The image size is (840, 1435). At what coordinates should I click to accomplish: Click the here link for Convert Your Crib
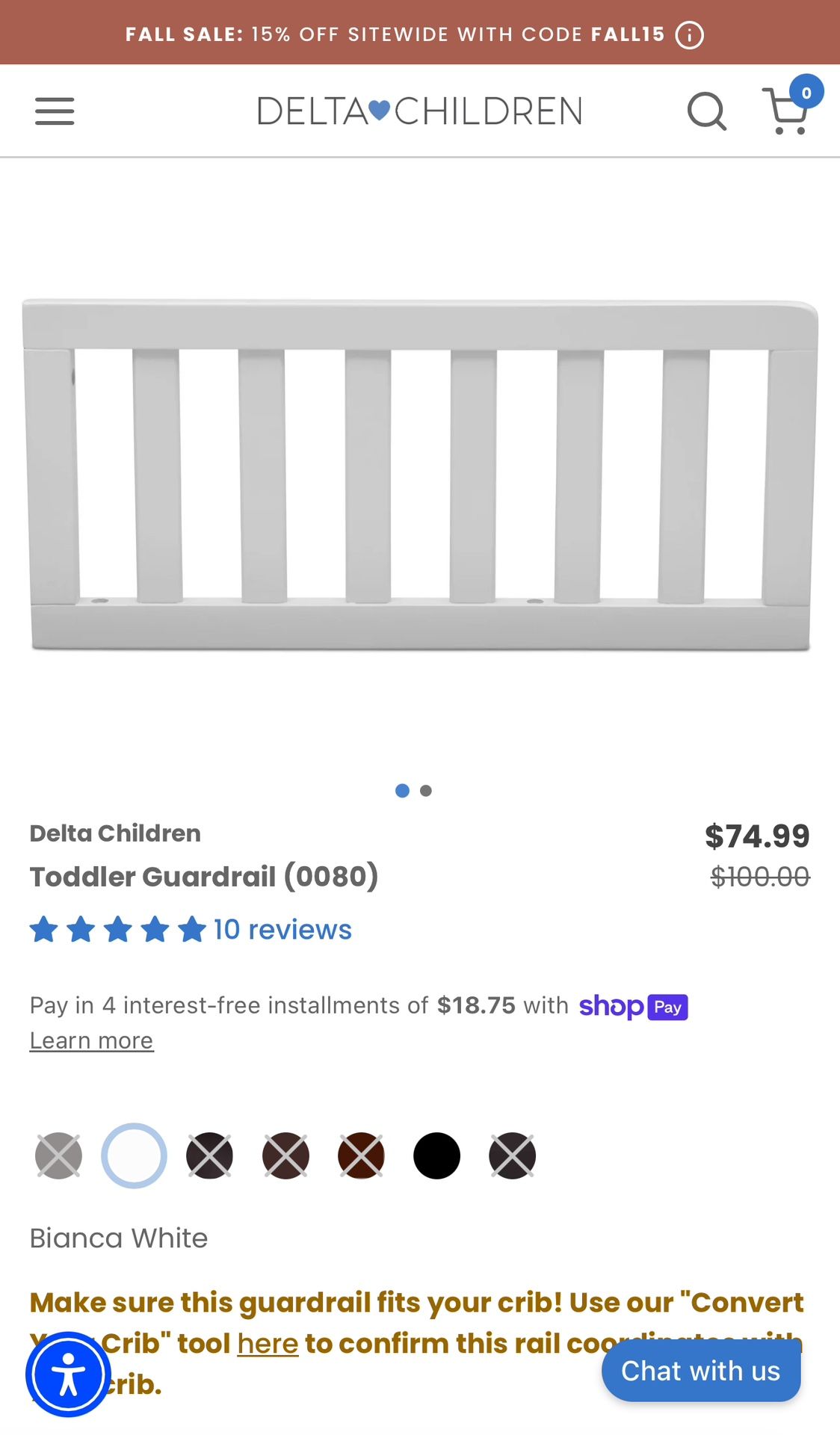(x=266, y=1342)
